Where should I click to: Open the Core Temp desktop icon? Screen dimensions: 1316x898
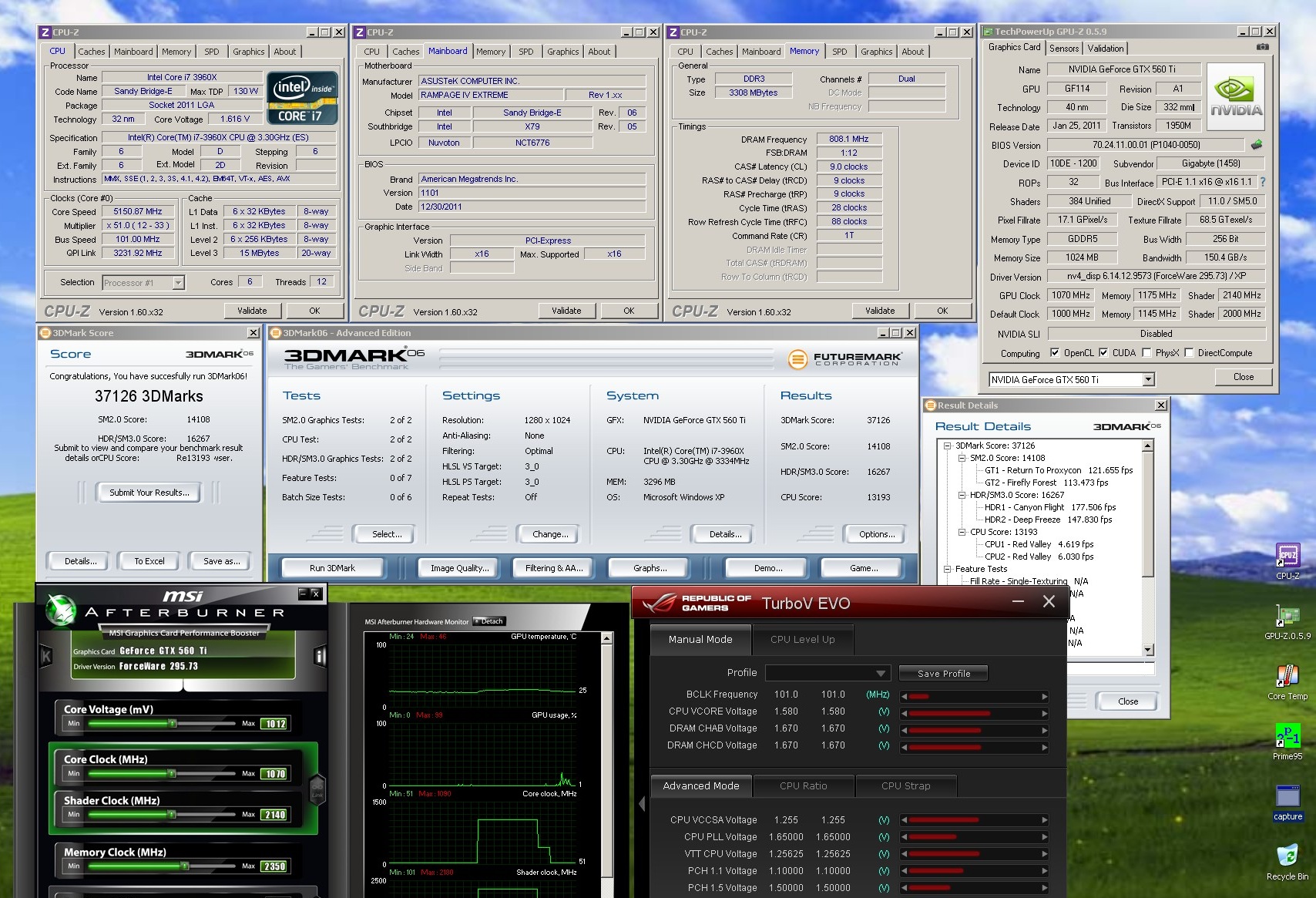click(1287, 682)
